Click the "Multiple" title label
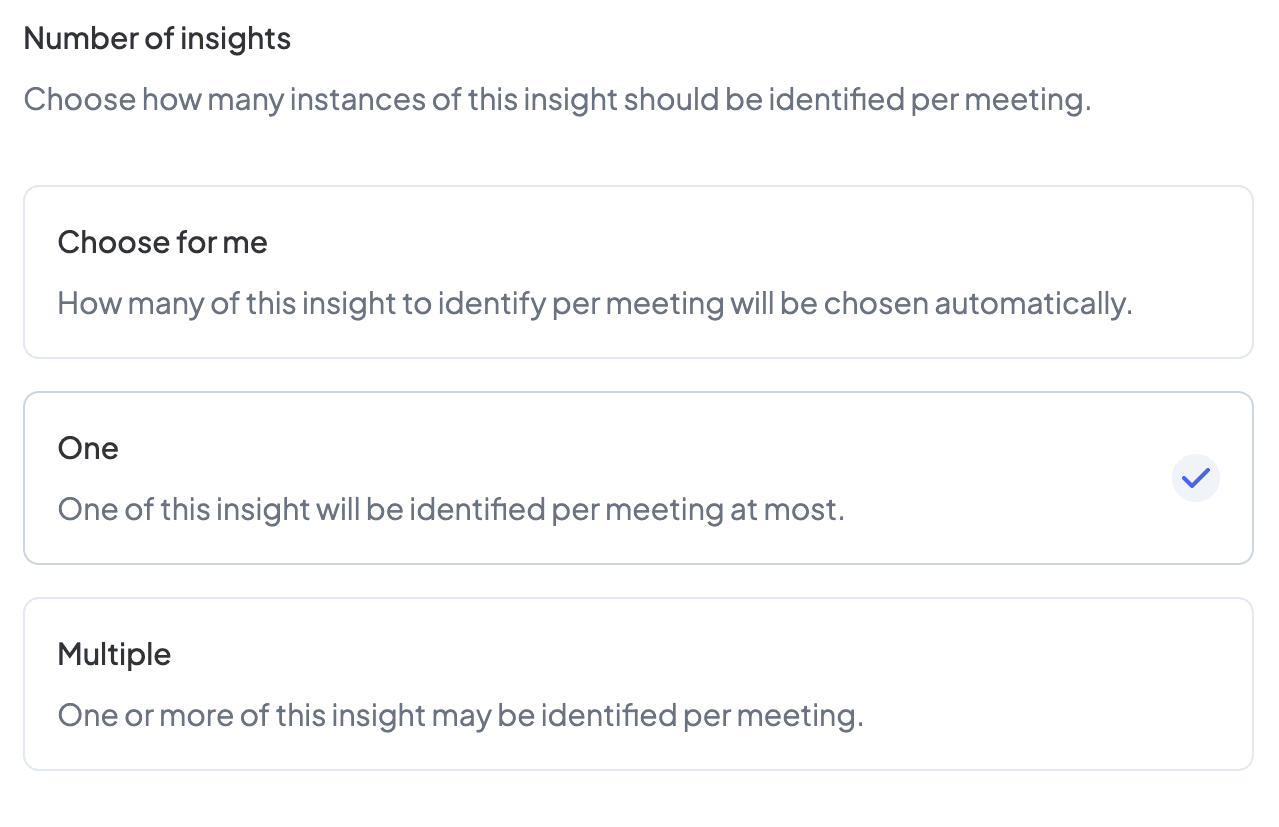The width and height of the screenshot is (1279, 827). 114,654
